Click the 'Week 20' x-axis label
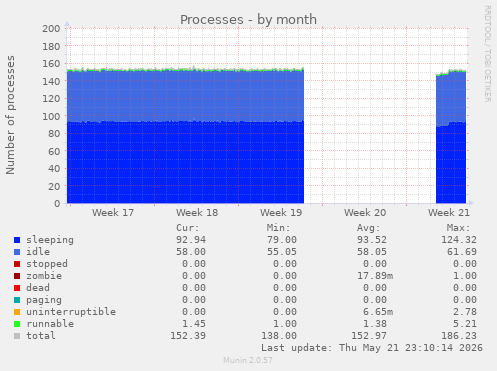Viewport: 497px width, 371px height. click(365, 213)
